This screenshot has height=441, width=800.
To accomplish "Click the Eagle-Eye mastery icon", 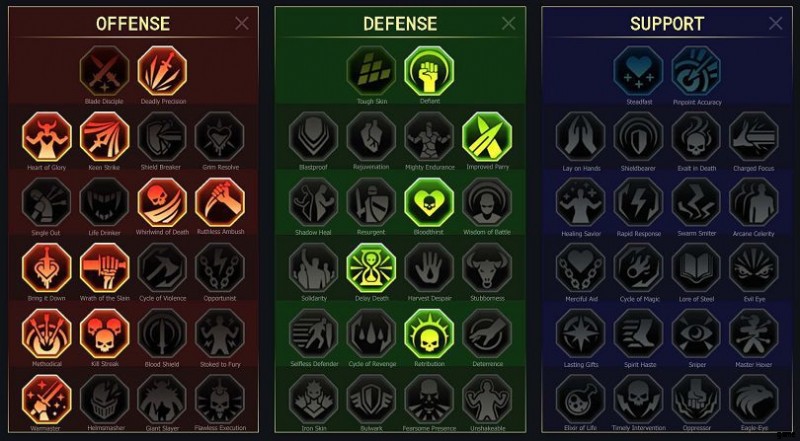I will 754,400.
